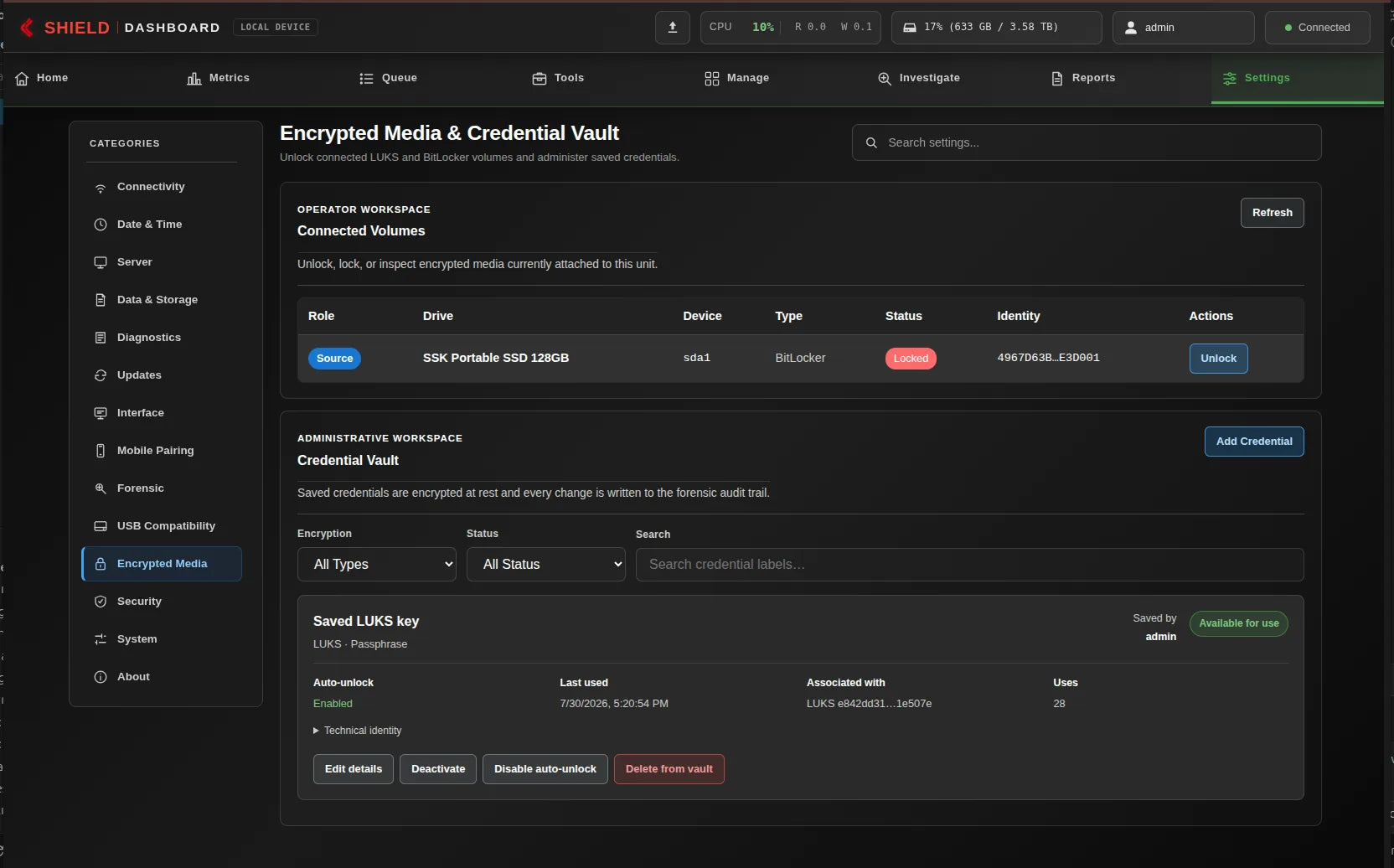Image resolution: width=1394 pixels, height=868 pixels.
Task: Click the upload arrow icon in header
Action: [x=673, y=28]
